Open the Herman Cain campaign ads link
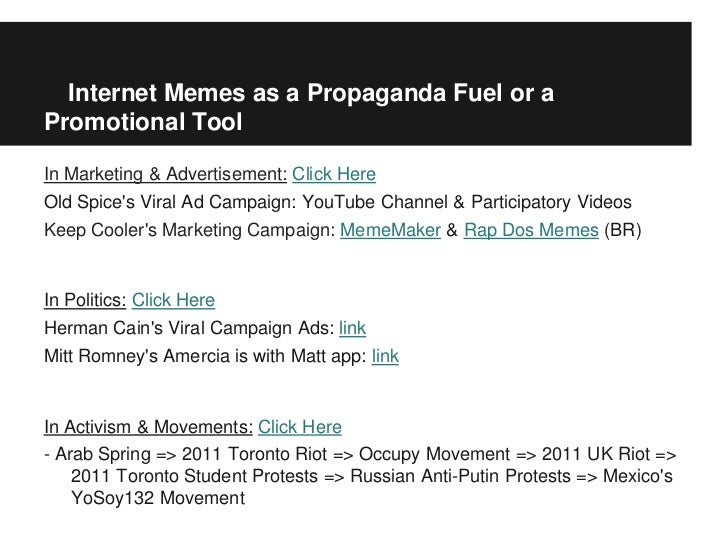Screen dimensions: 728x546 tap(354, 327)
